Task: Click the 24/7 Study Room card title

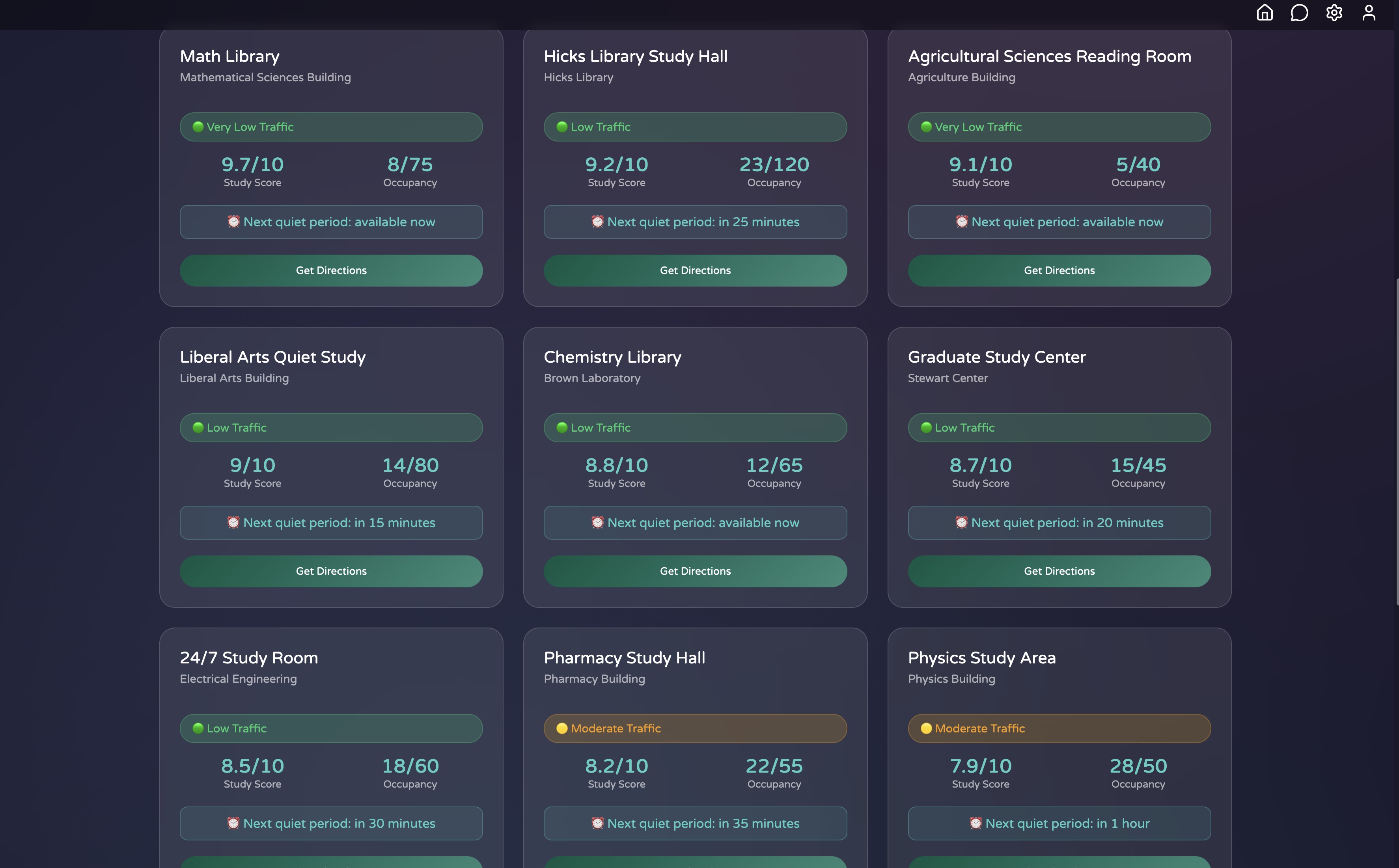Action: coord(248,658)
